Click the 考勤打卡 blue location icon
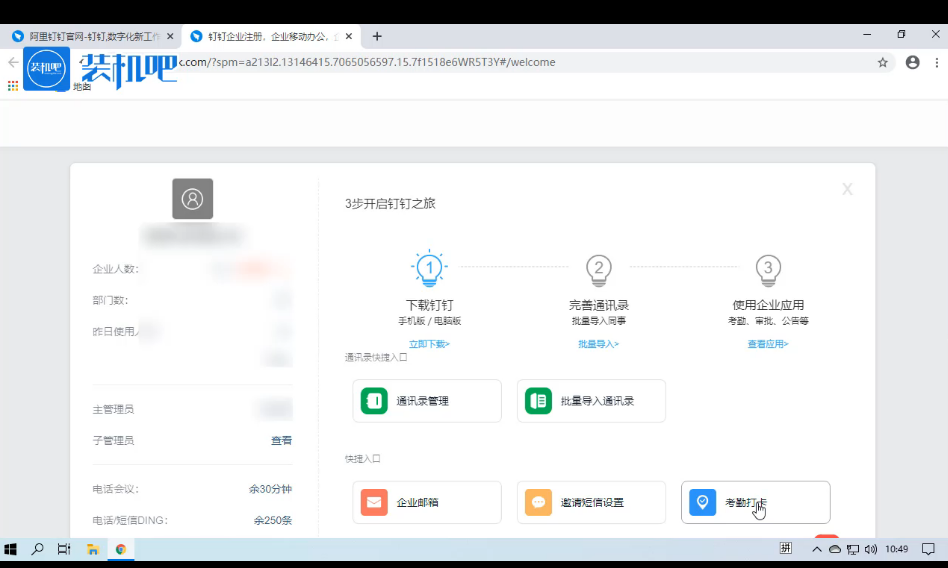Viewport: 948px width, 568px height. [703, 503]
